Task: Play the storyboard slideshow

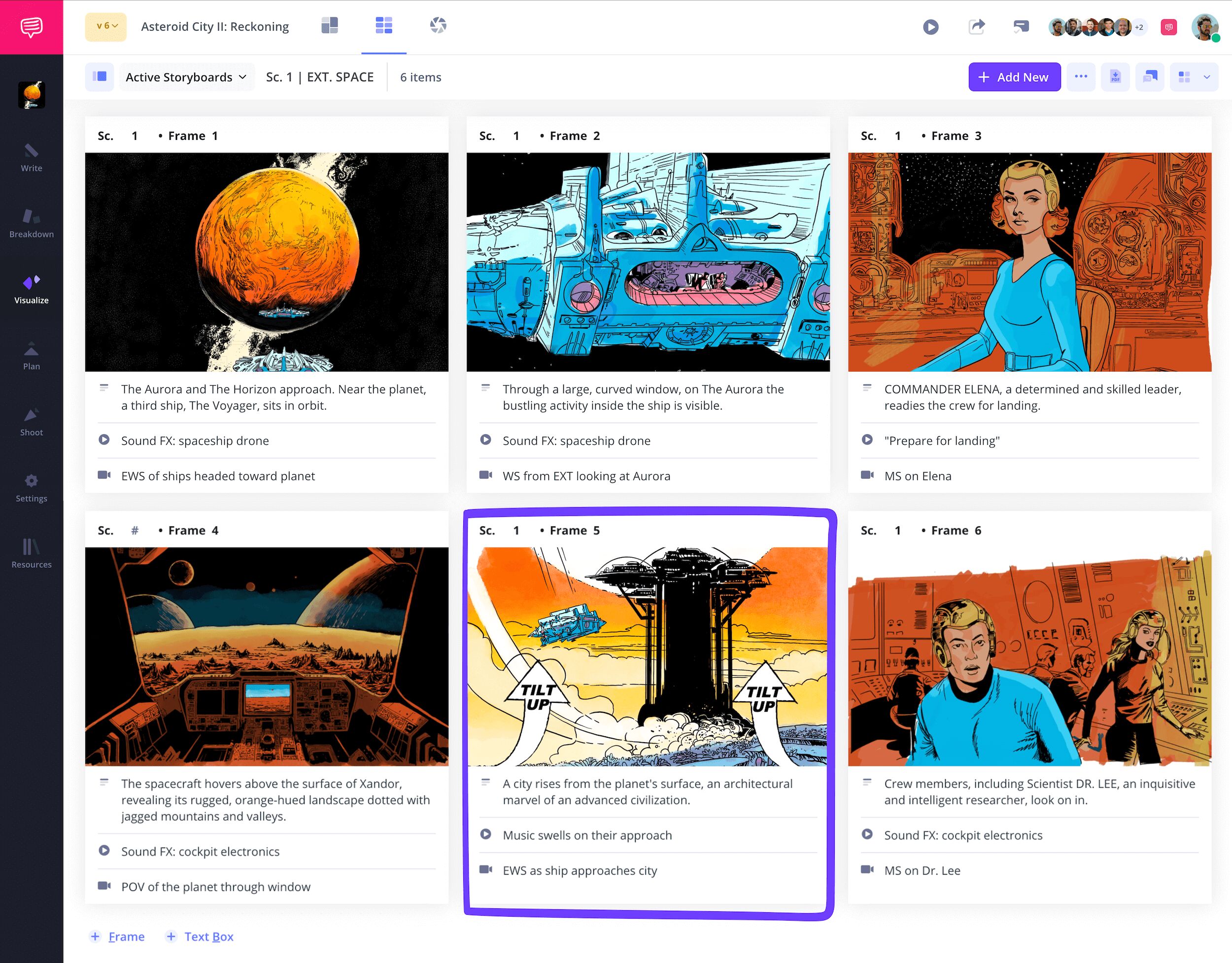Action: [931, 27]
